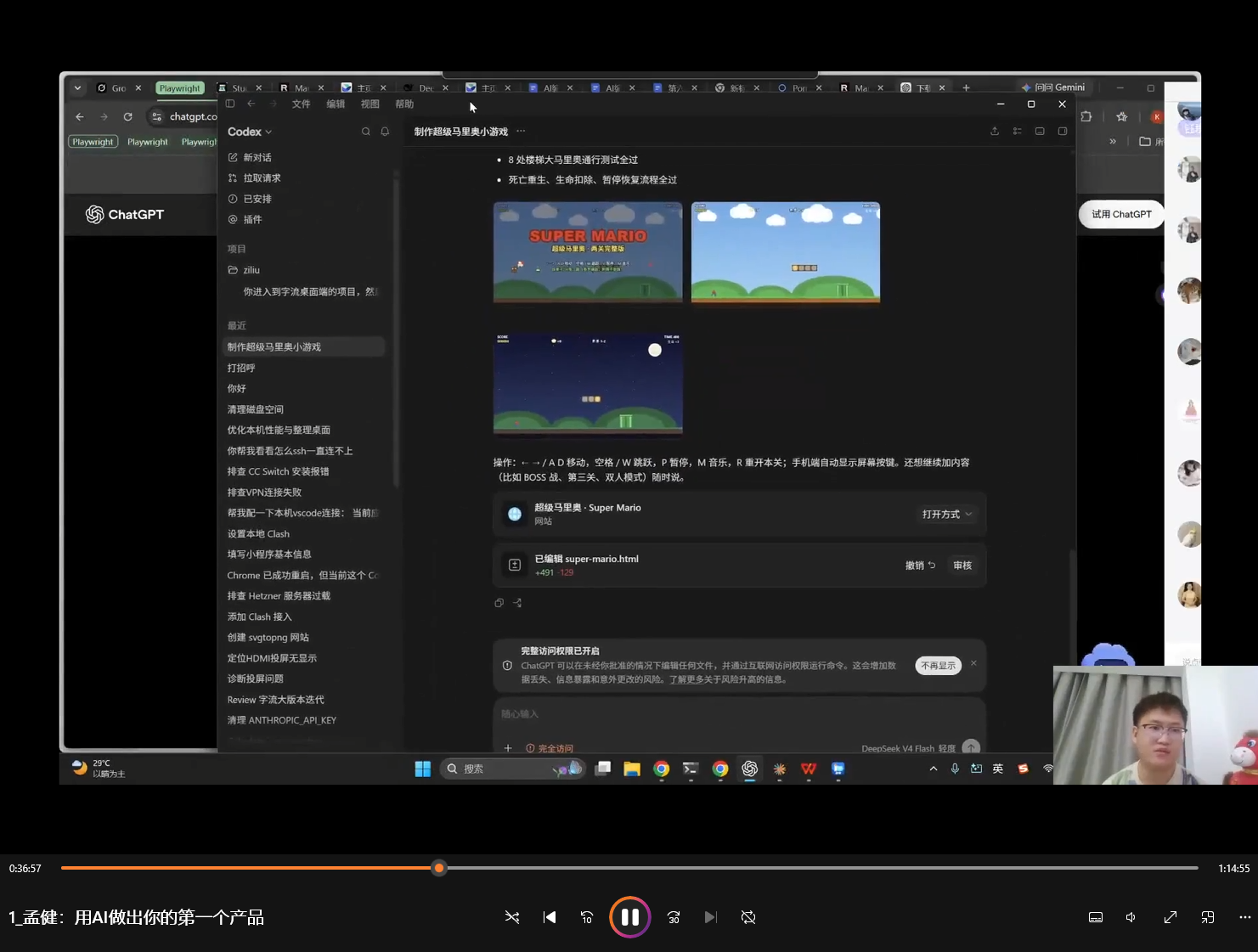1258x952 pixels.
Task: Open the 打开方式 dropdown for Super Mario
Action: (x=946, y=514)
